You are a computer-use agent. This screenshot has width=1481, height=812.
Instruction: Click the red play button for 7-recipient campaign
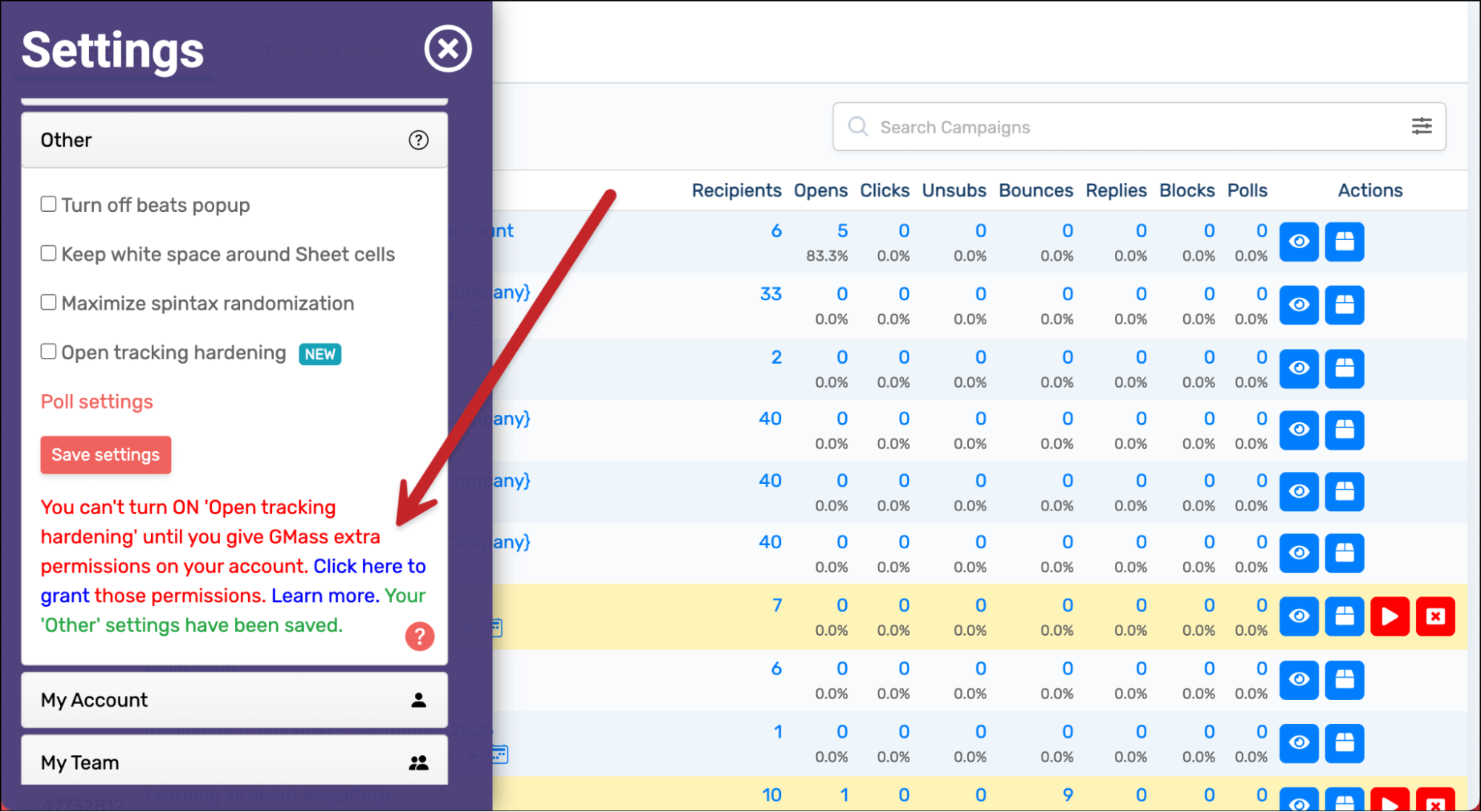(x=1389, y=616)
